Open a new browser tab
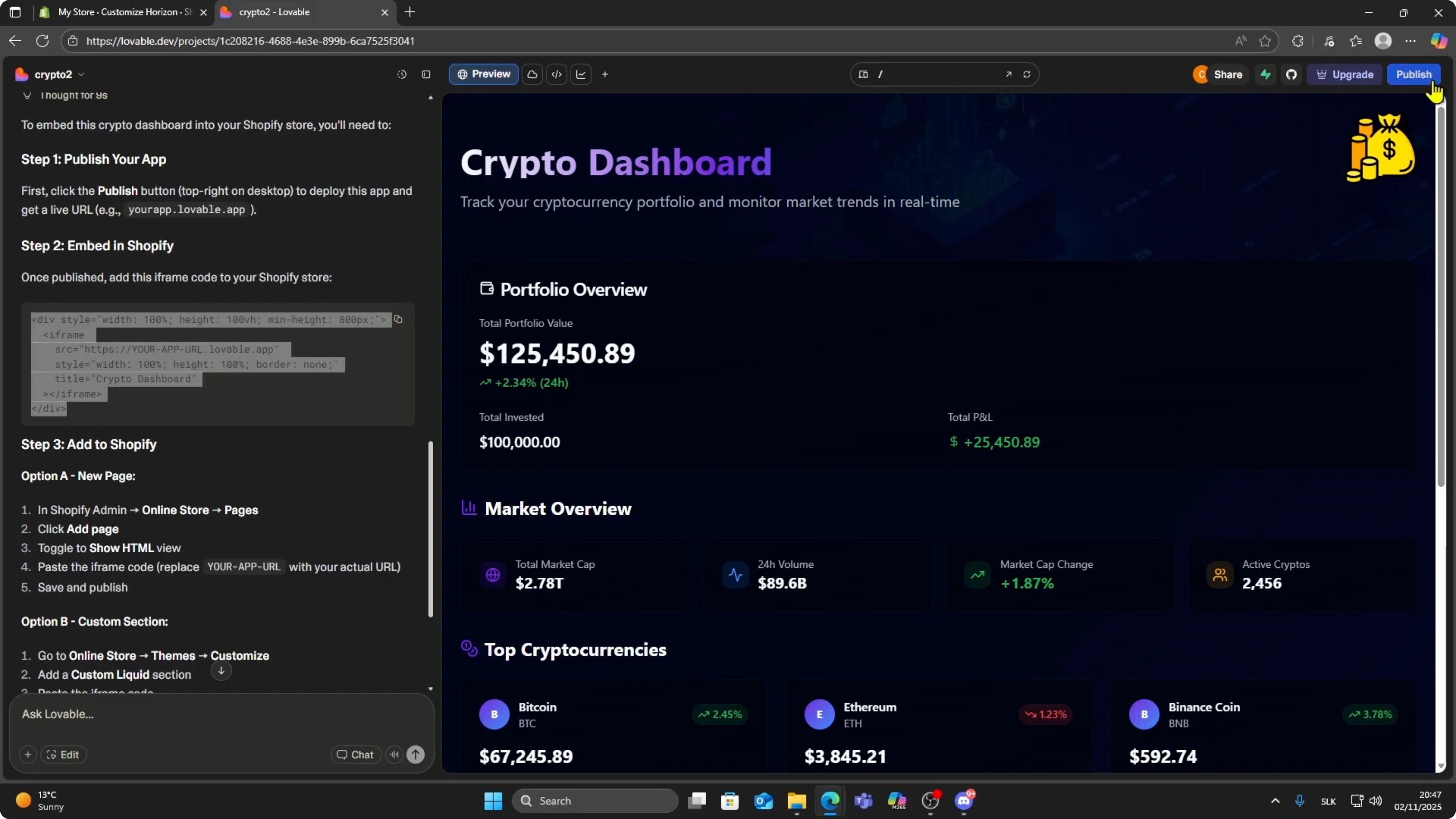 pos(410,12)
